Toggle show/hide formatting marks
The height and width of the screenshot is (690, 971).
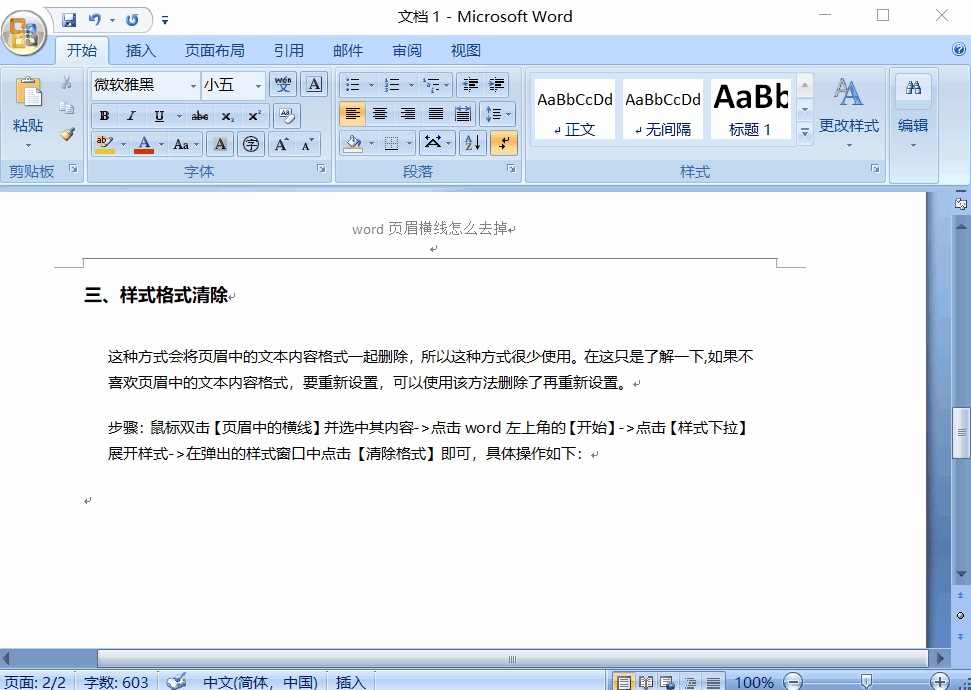click(504, 143)
